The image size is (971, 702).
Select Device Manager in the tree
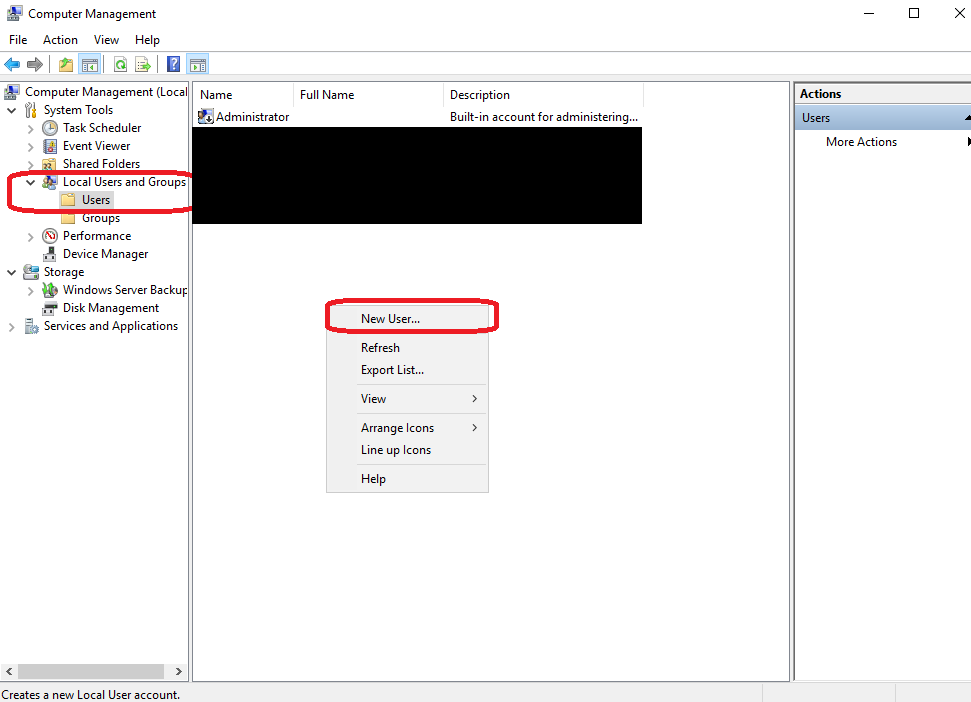(105, 254)
